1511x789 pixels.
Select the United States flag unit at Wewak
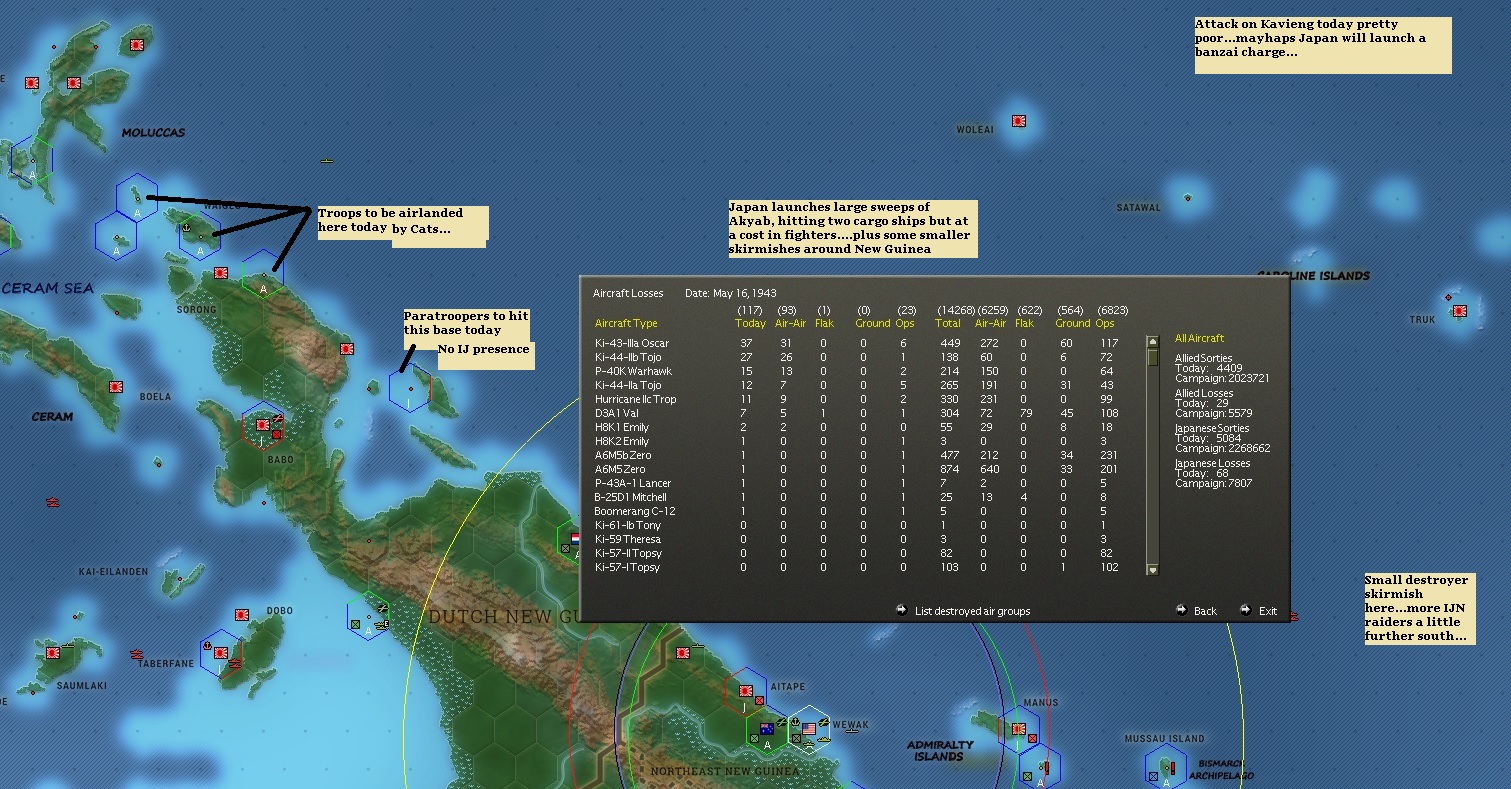click(809, 729)
